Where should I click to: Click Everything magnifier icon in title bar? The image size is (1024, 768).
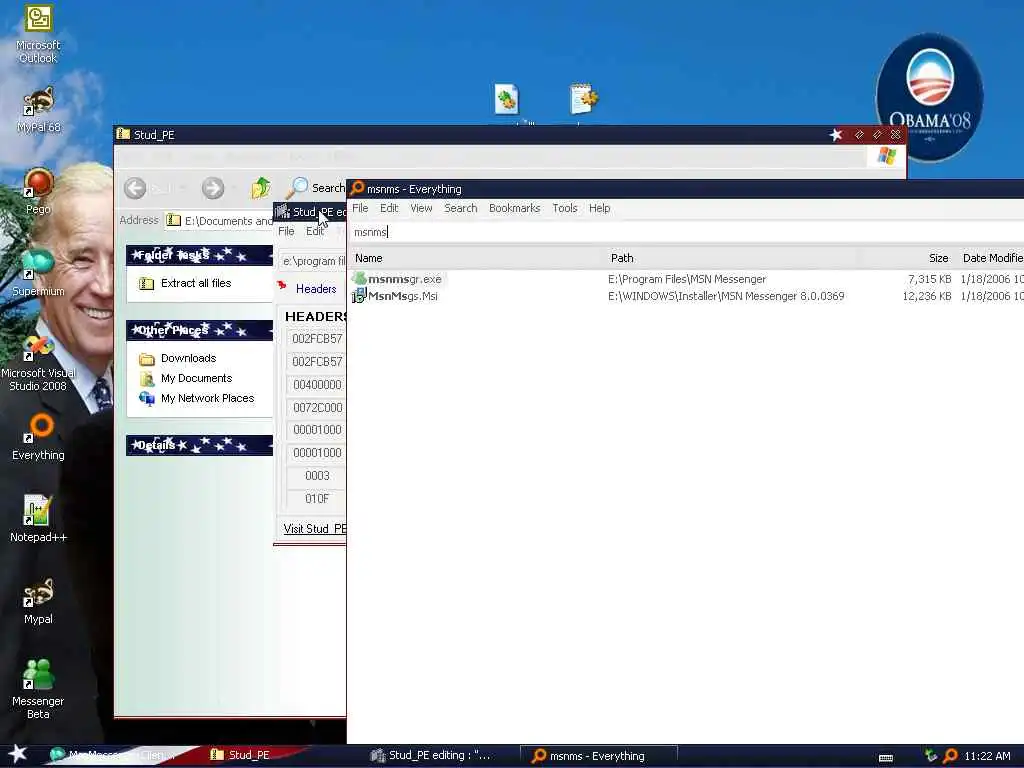357,188
